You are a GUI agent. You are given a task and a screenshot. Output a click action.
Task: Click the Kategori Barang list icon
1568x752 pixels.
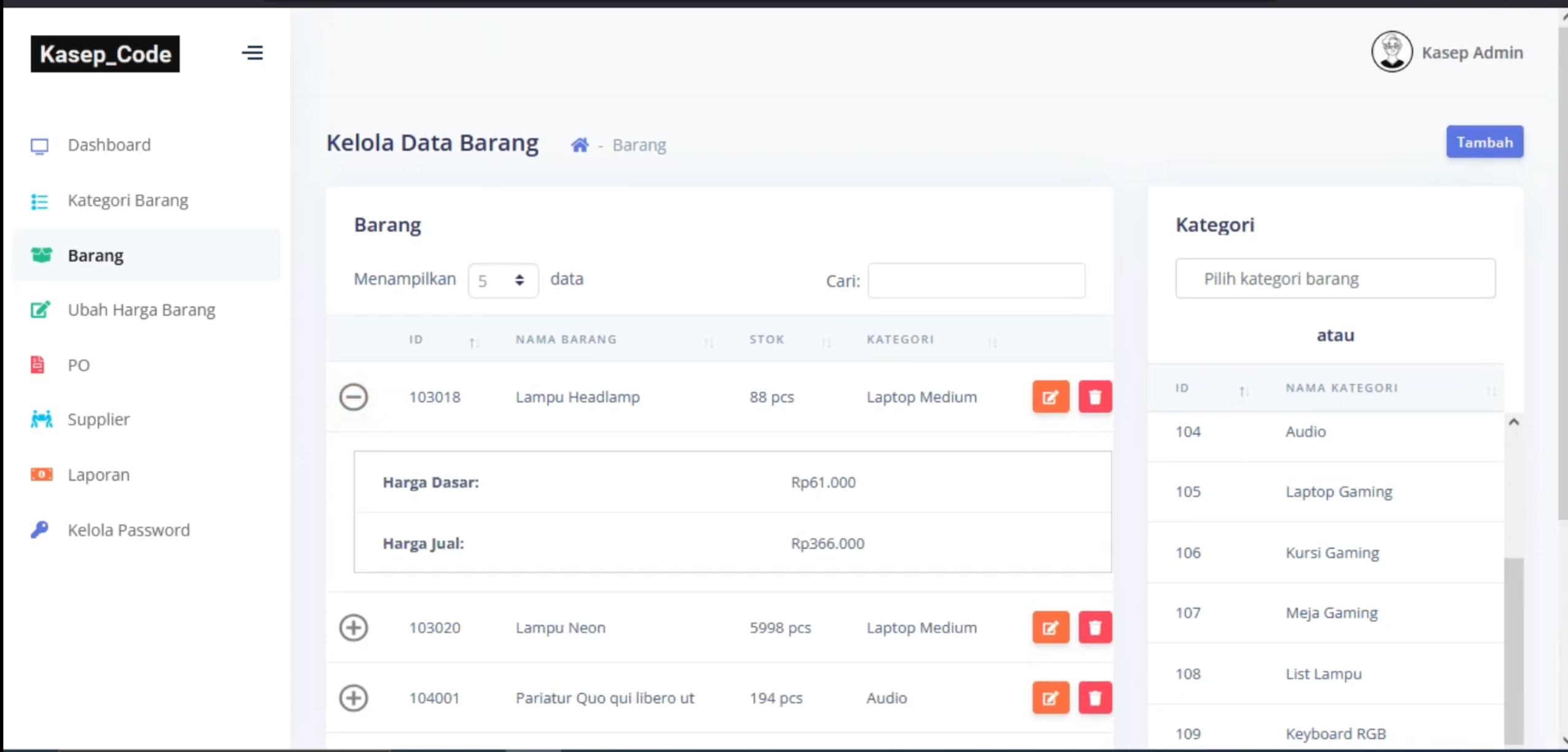[39, 201]
